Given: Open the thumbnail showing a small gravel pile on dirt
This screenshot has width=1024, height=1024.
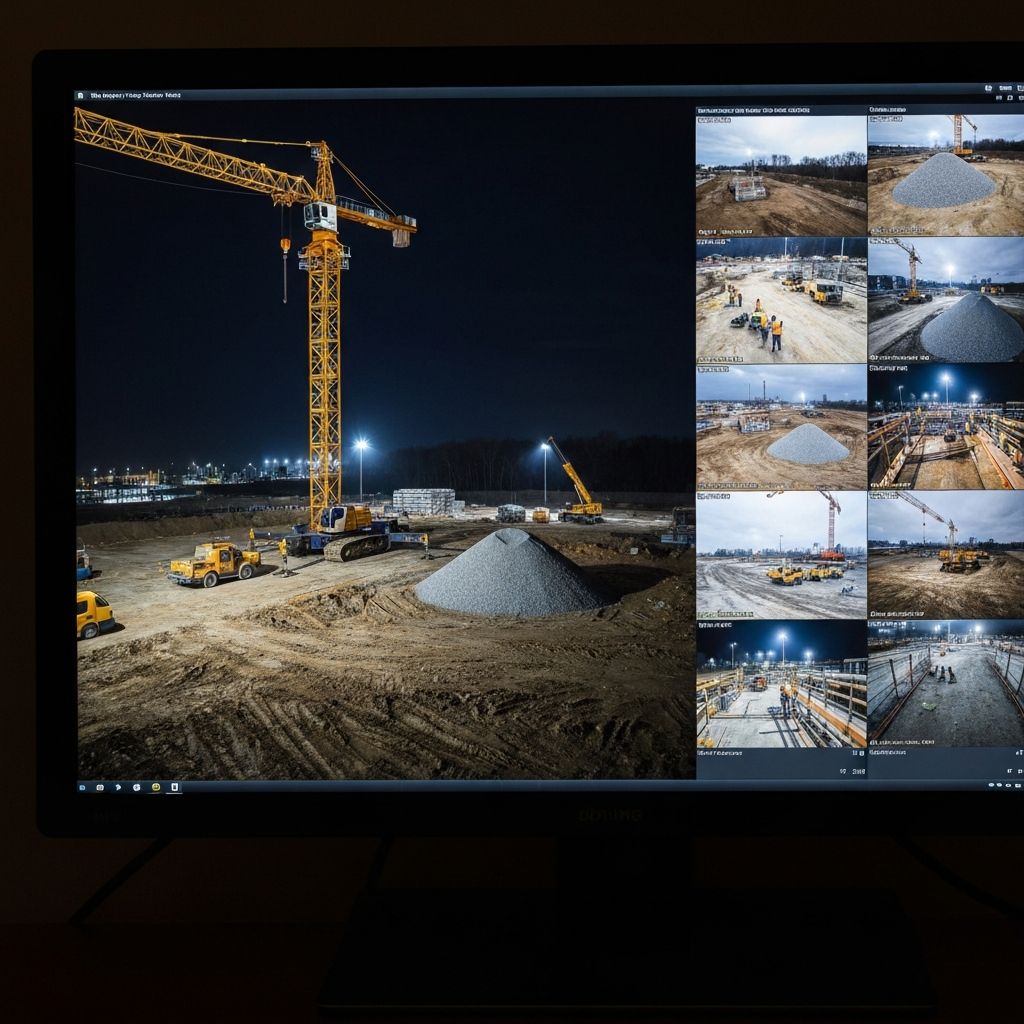Looking at the screenshot, I should (x=781, y=432).
